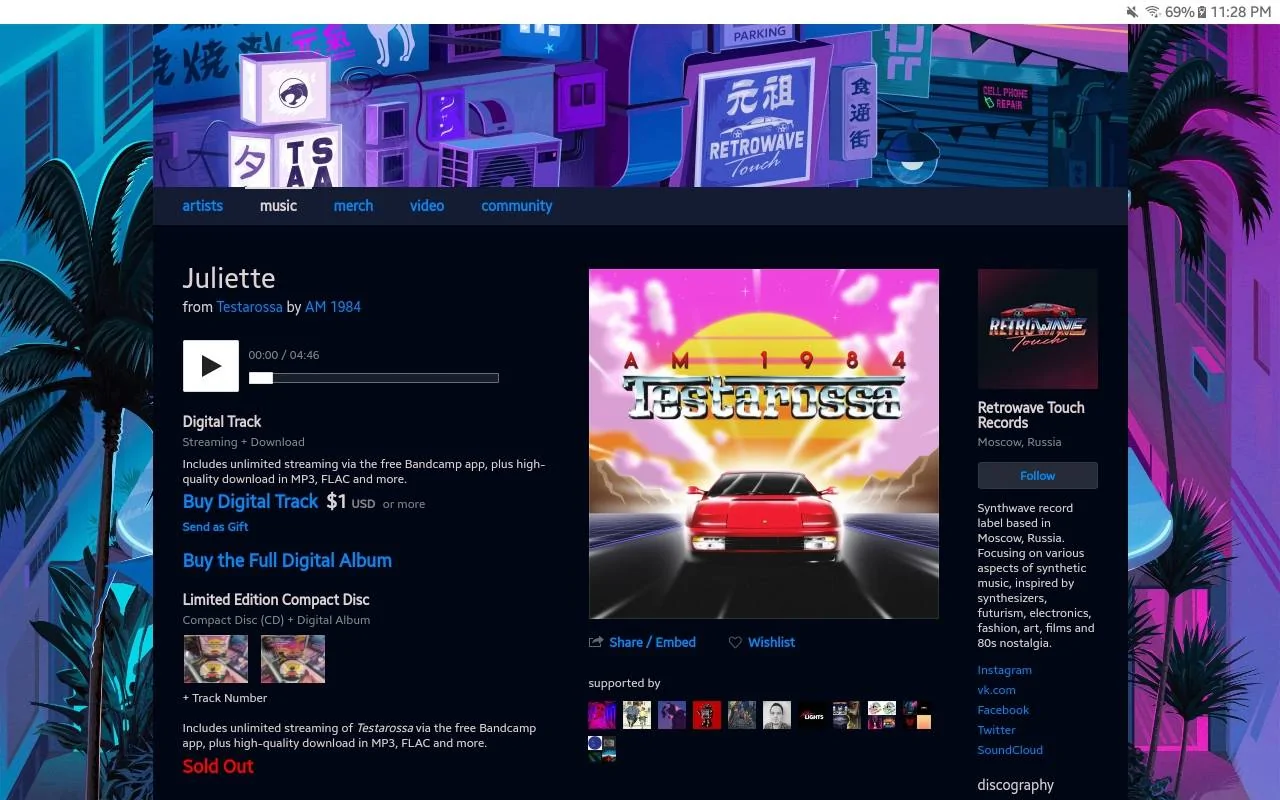Screen dimensions: 1280x800
Task: Click the Digital Track heading
Action: click(222, 422)
